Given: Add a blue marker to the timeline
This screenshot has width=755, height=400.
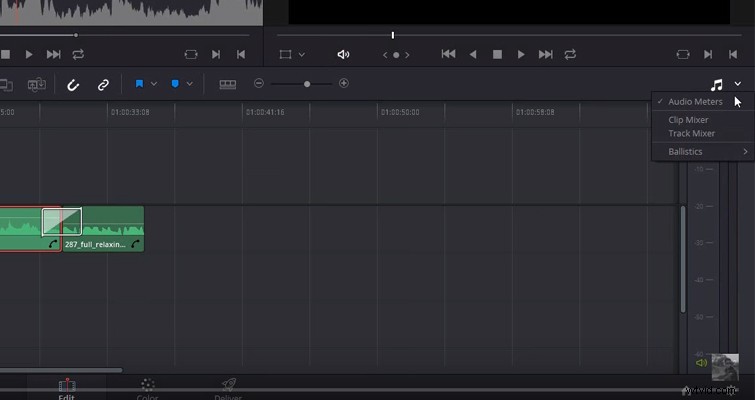Looking at the screenshot, I should 175,84.
